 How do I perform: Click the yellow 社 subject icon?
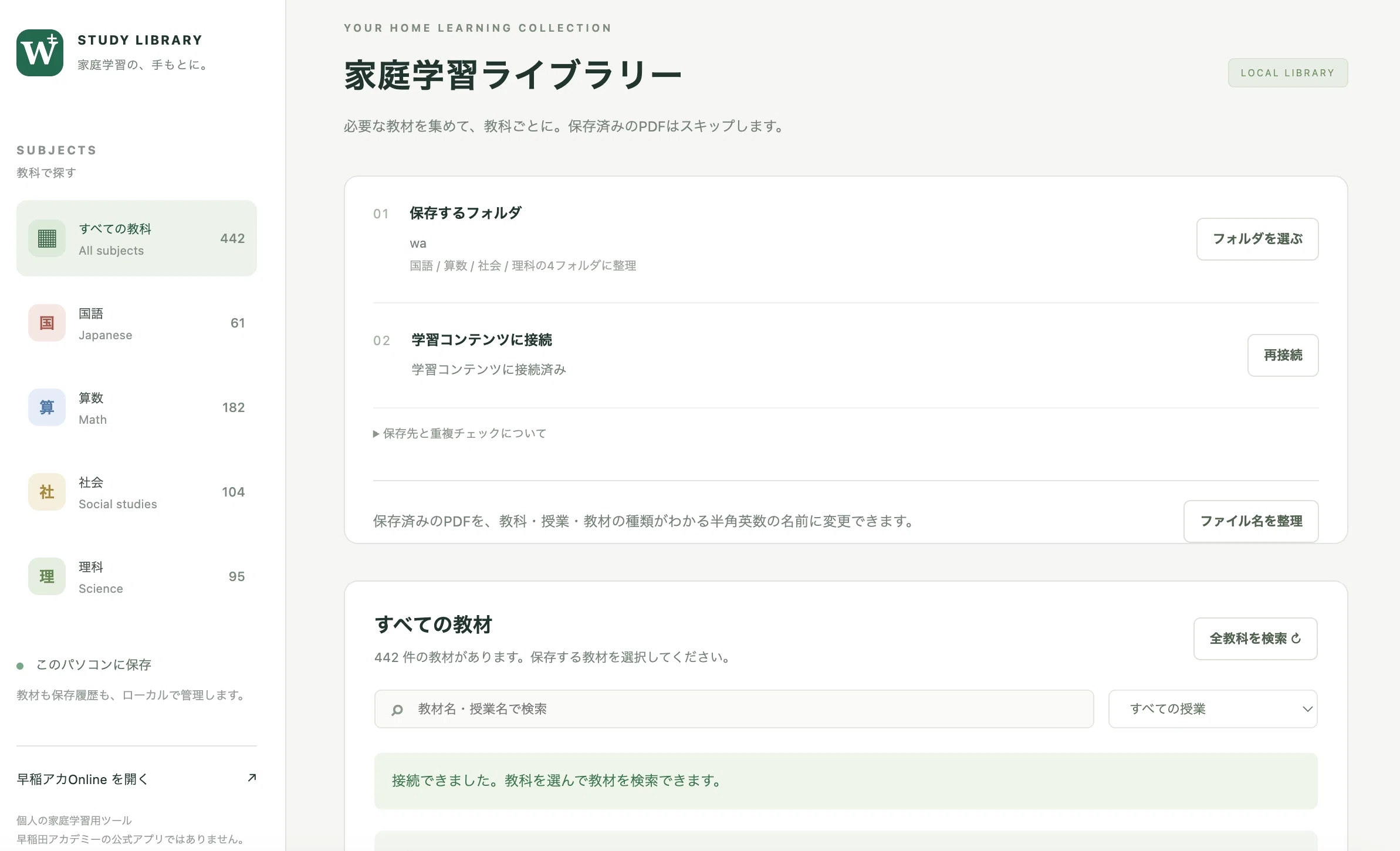point(47,492)
